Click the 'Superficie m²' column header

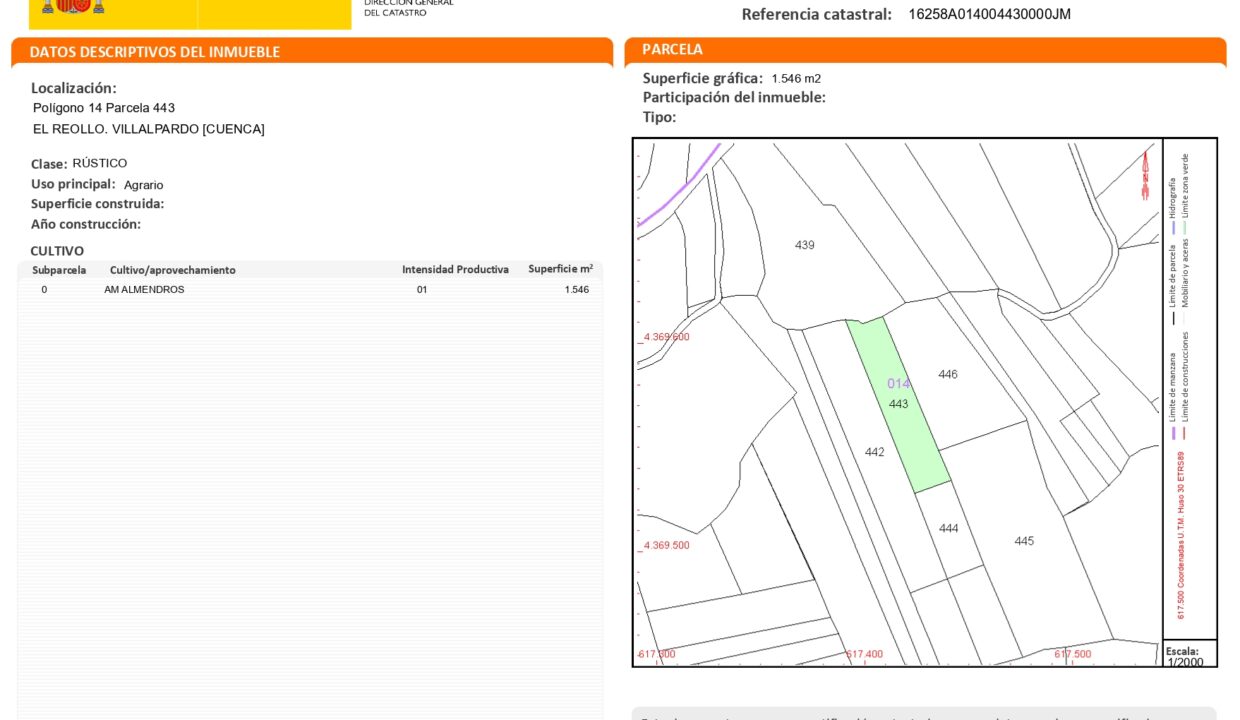(x=561, y=269)
